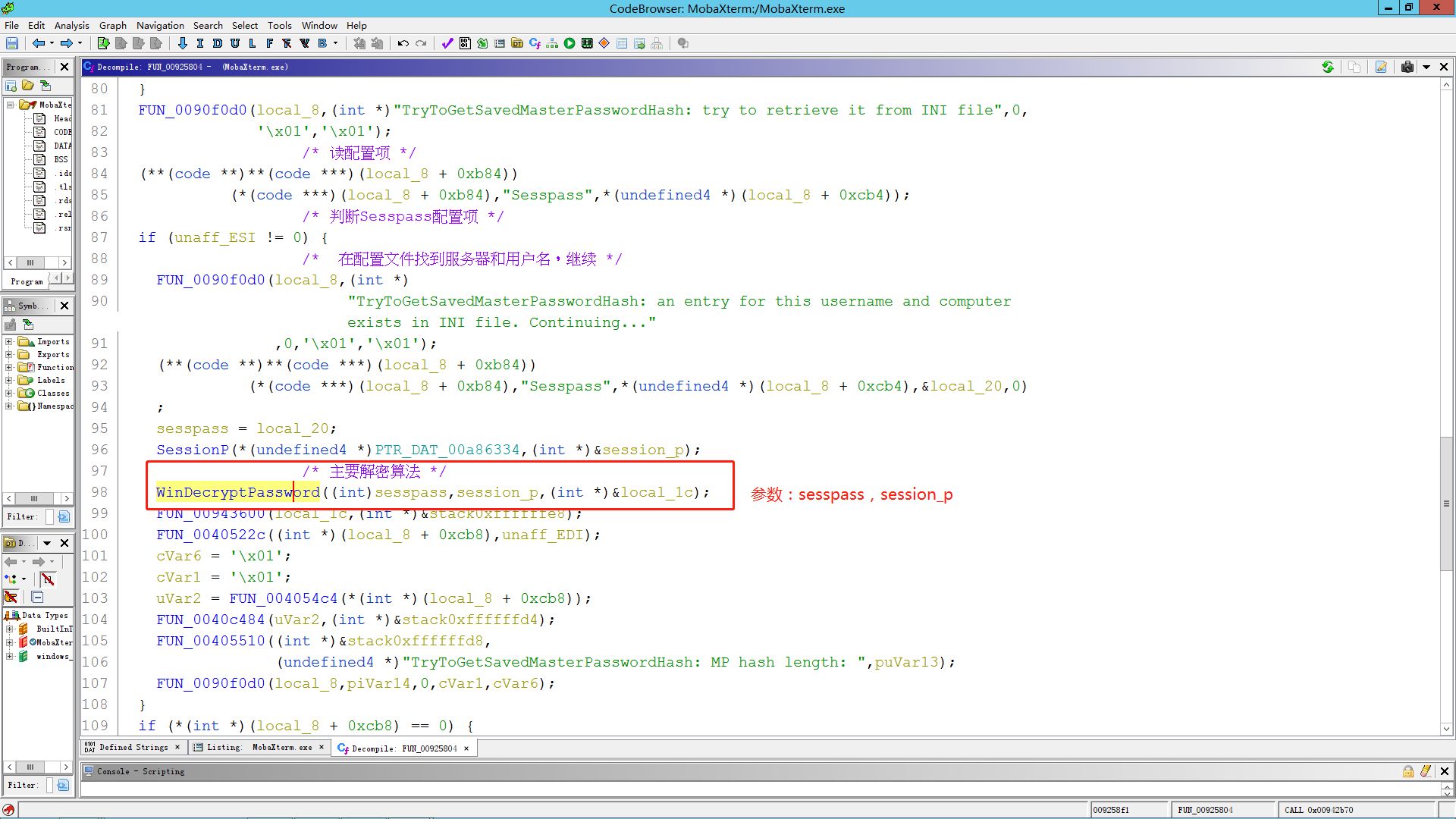Open the forward-navigation history dropdown arrow
The image size is (1456, 819).
pyautogui.click(x=80, y=43)
